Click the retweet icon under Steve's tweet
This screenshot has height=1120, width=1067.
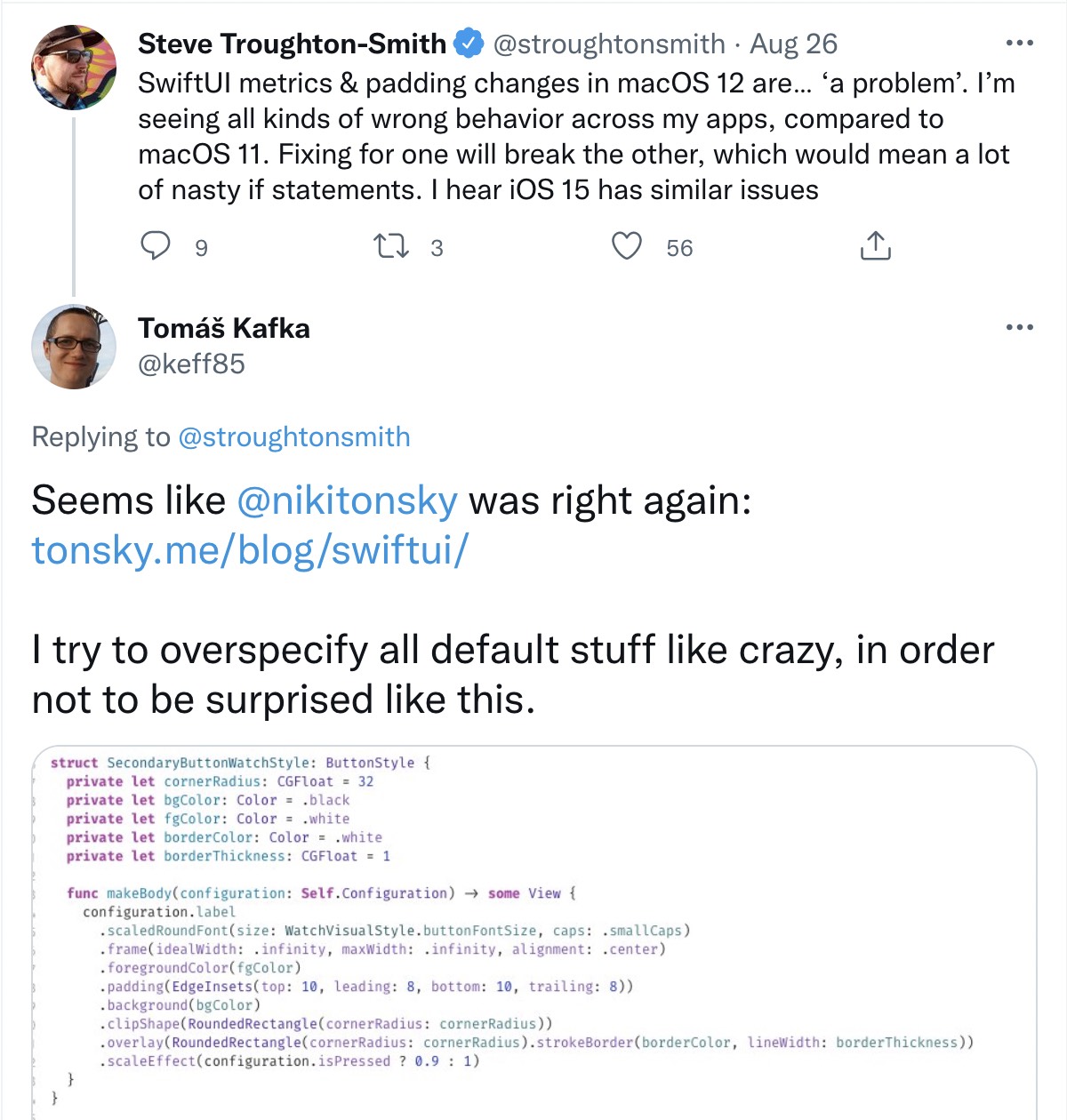point(391,246)
